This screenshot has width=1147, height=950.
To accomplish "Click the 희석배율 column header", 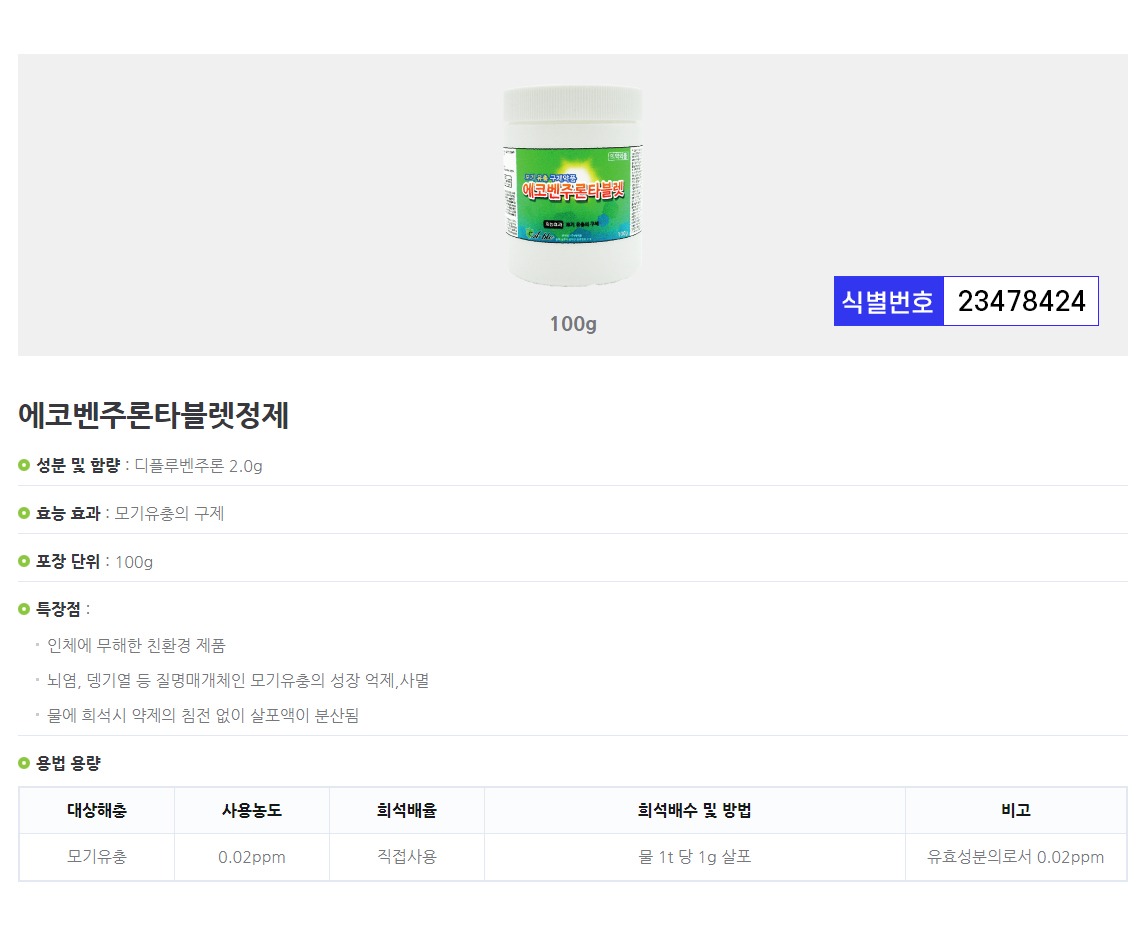I will coord(407,810).
